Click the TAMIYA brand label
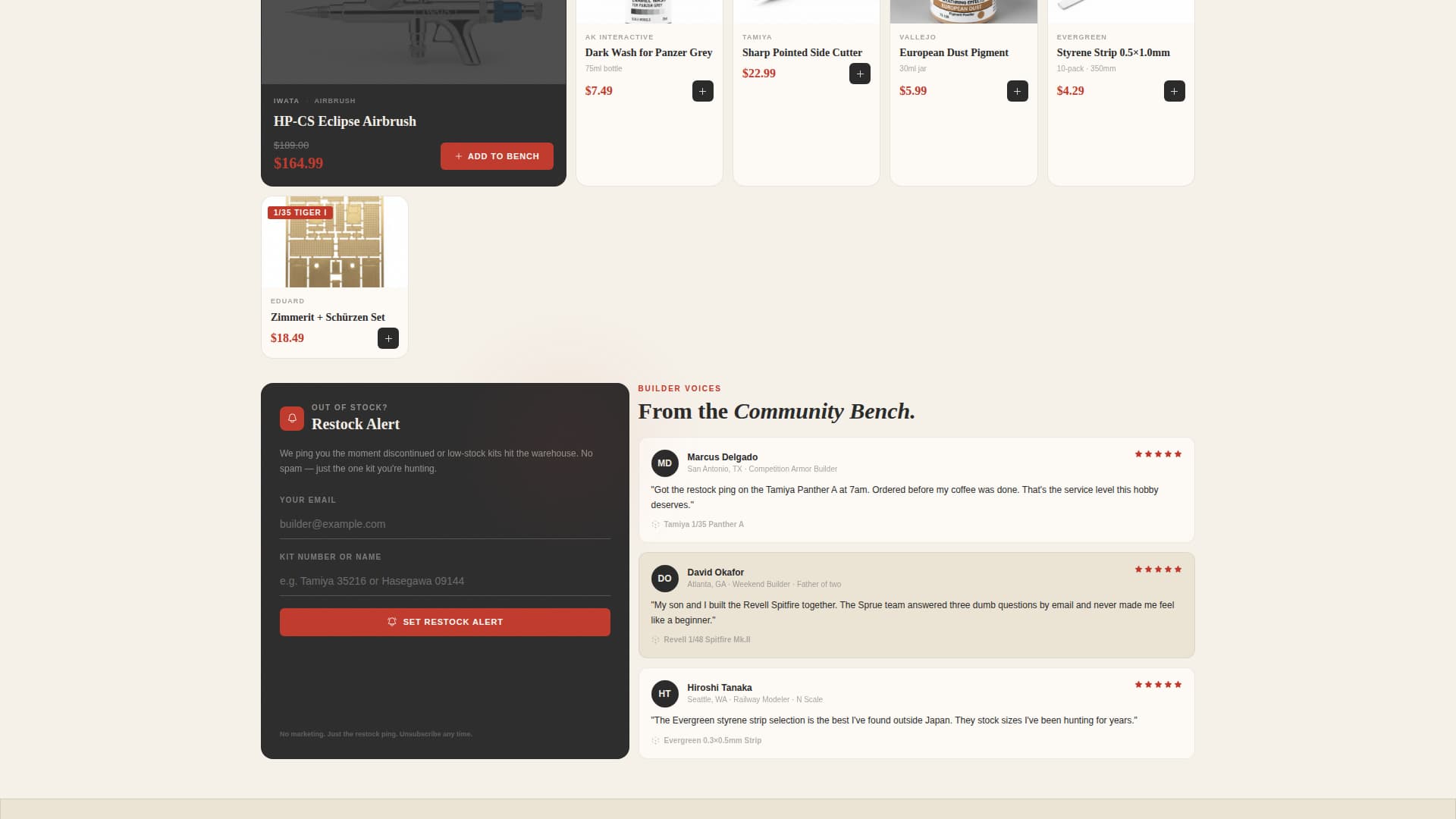The image size is (1456, 819). (x=757, y=37)
